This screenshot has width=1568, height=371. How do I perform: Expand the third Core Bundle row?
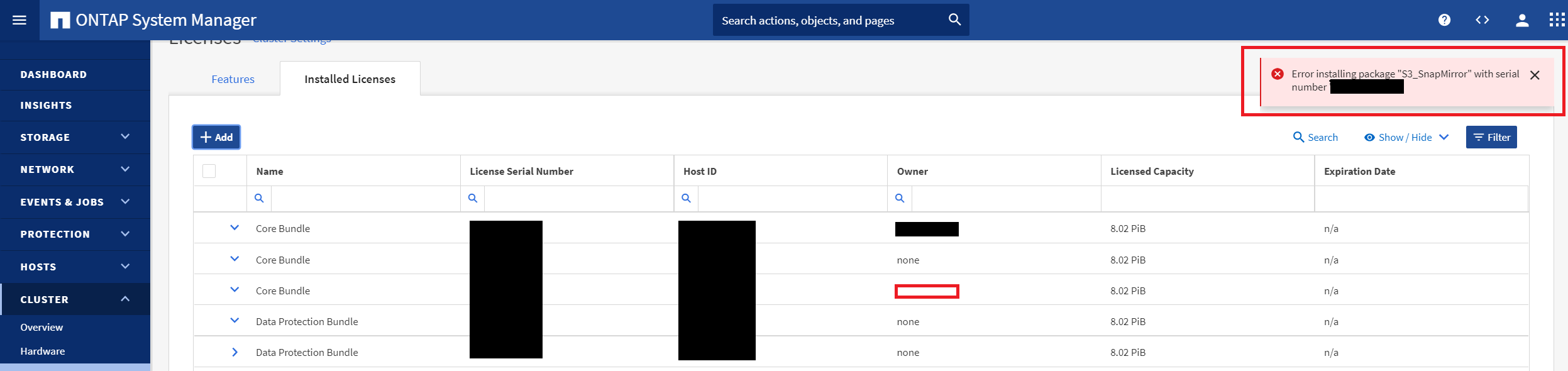235,289
